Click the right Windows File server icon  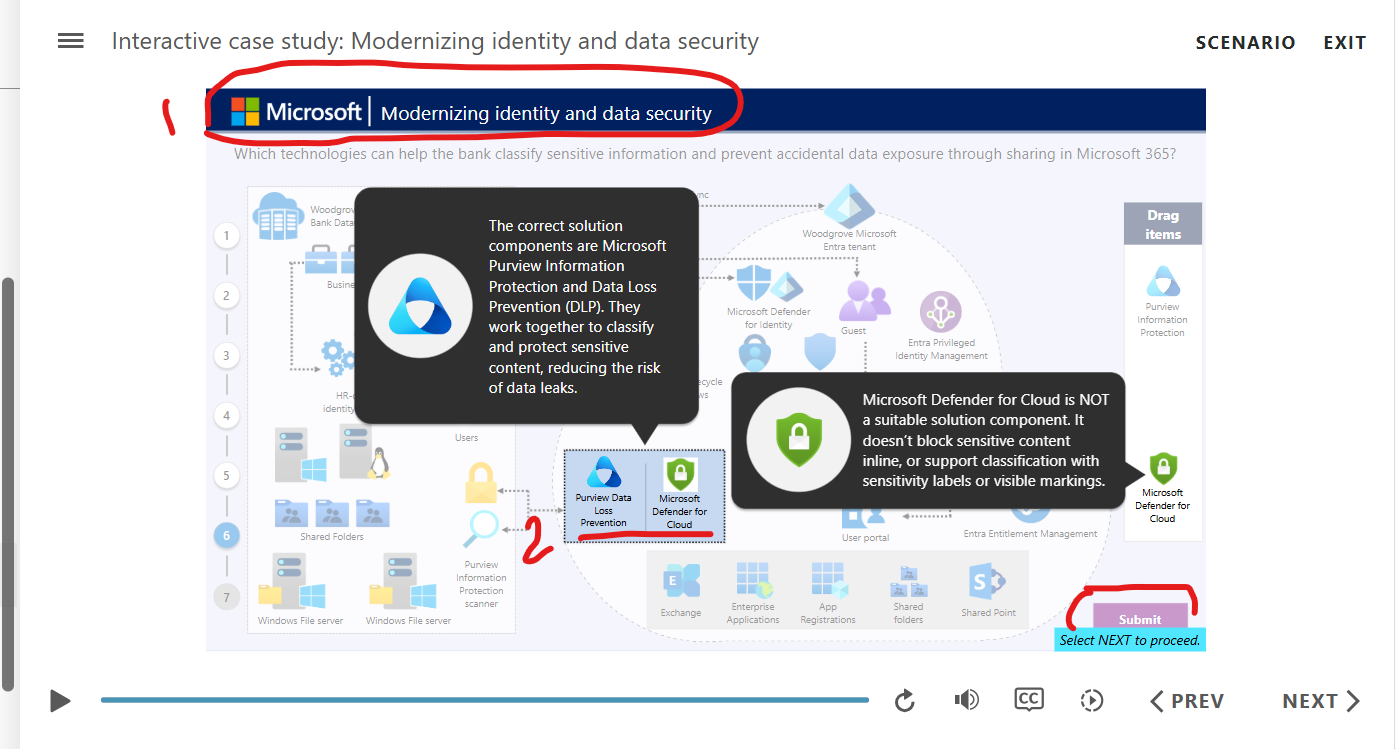tap(403, 583)
